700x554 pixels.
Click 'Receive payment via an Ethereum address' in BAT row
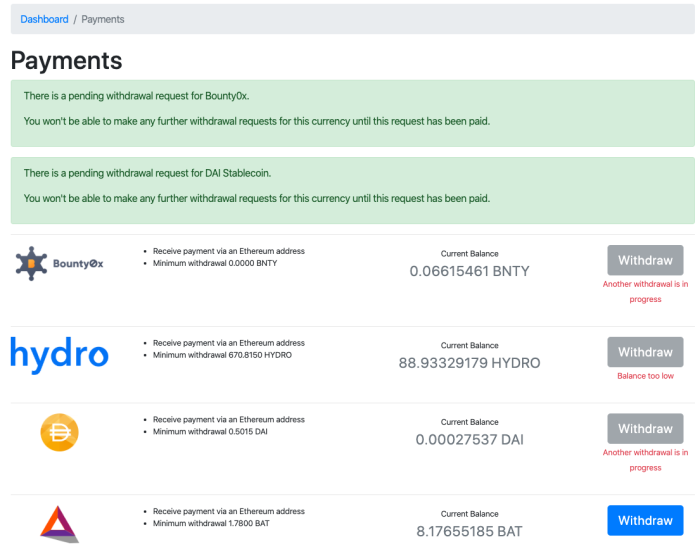pyautogui.click(x=229, y=511)
